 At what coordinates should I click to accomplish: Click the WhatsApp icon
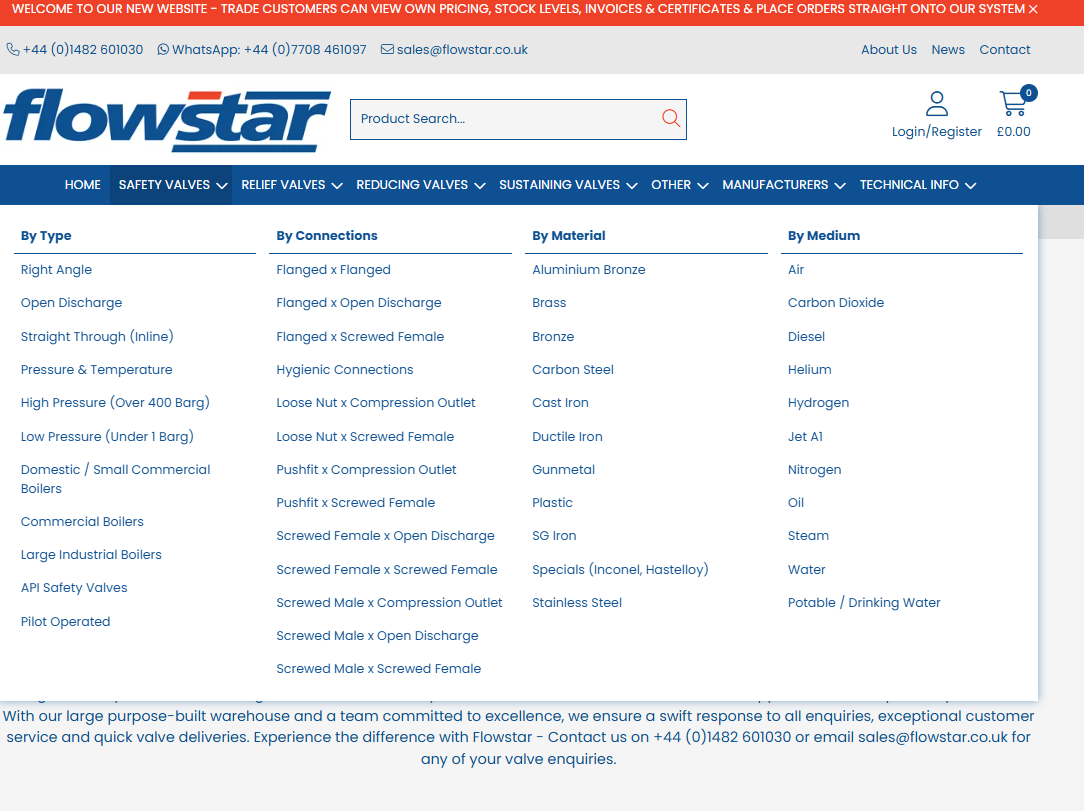point(163,50)
